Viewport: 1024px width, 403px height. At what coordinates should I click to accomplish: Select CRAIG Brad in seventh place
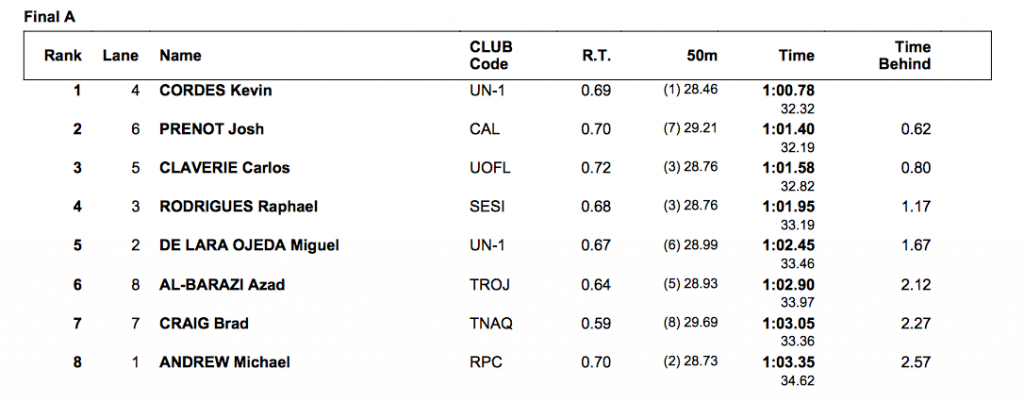(204, 323)
